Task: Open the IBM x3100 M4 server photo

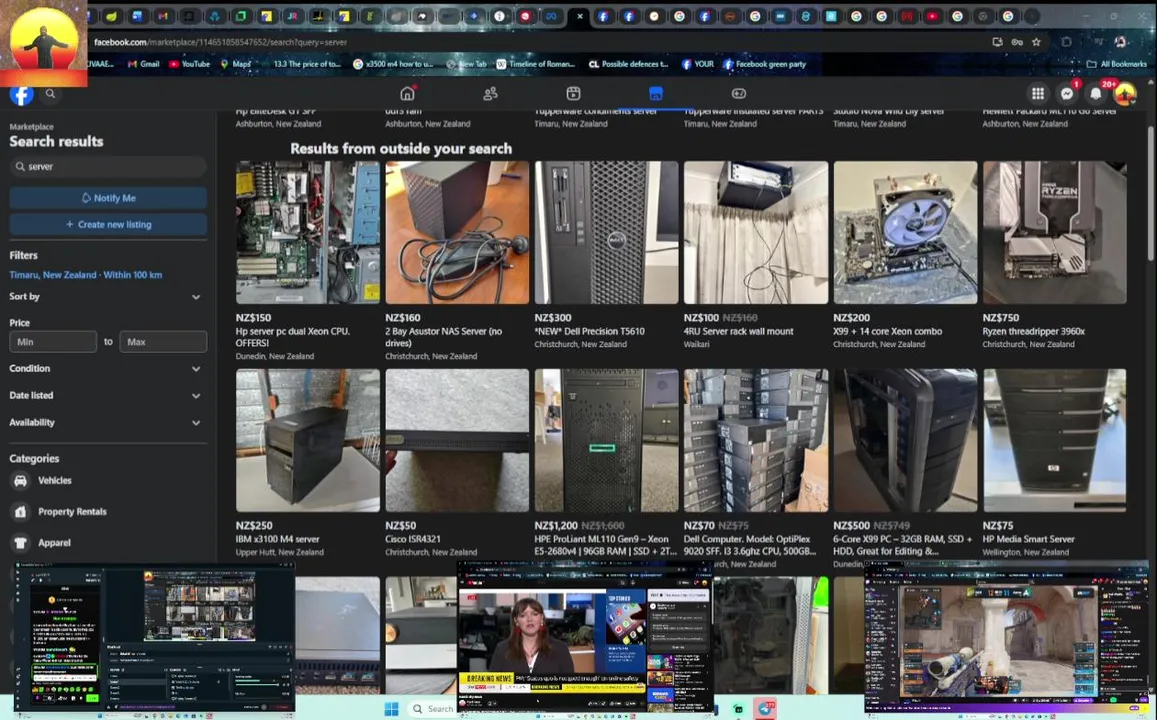Action: (x=308, y=440)
